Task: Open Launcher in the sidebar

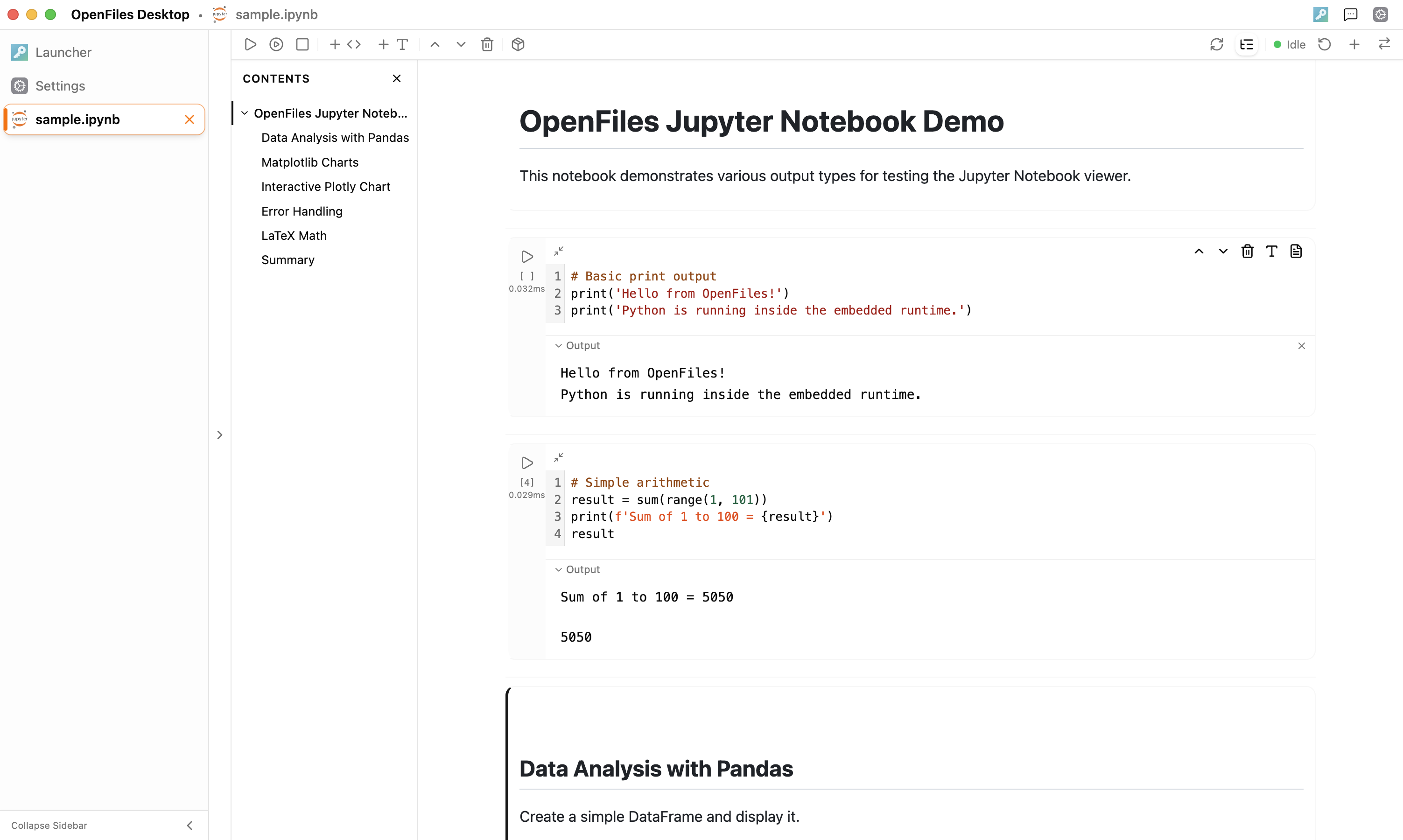Action: pos(104,52)
